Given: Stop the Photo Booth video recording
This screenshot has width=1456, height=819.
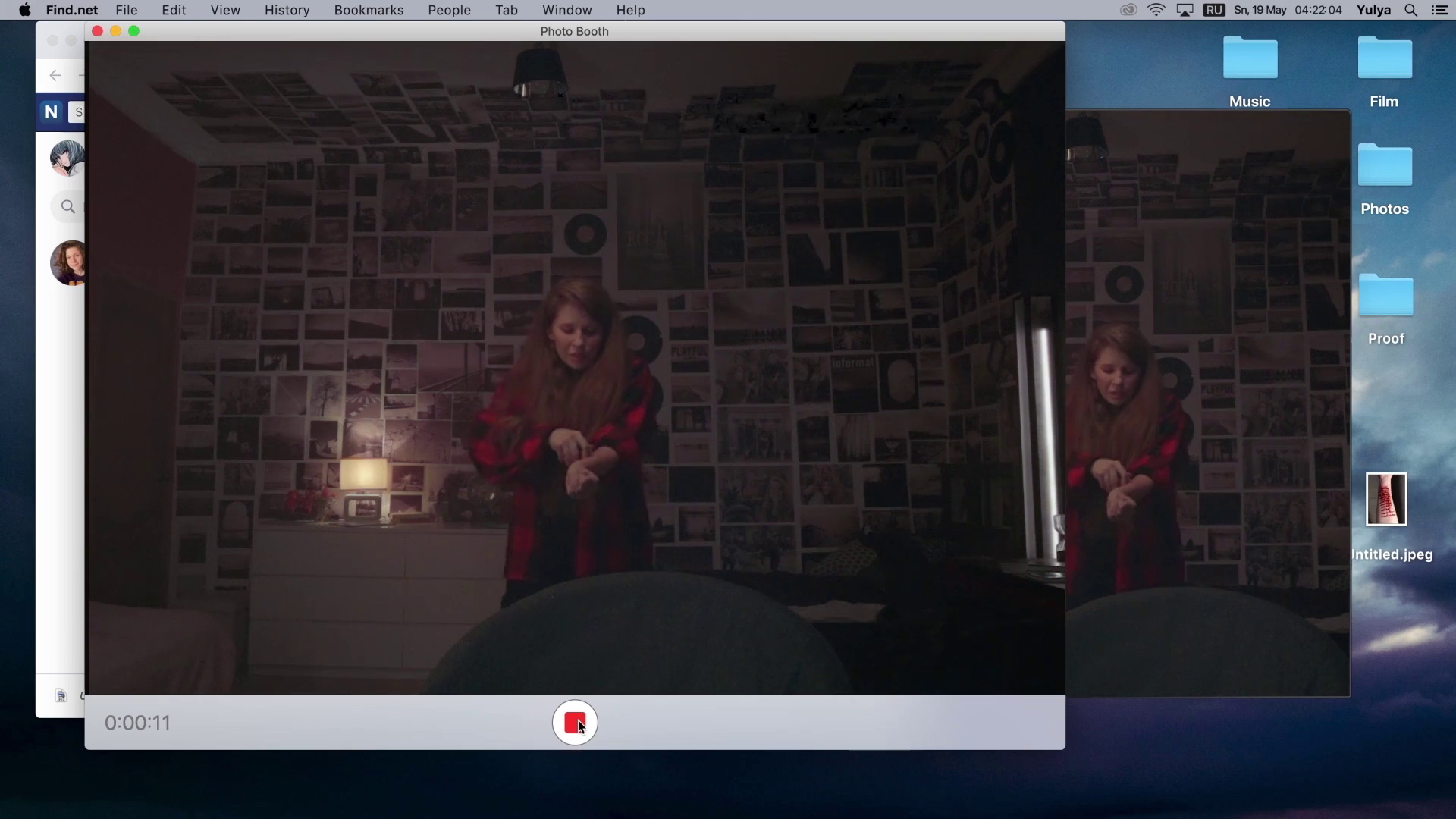Looking at the screenshot, I should point(575,723).
